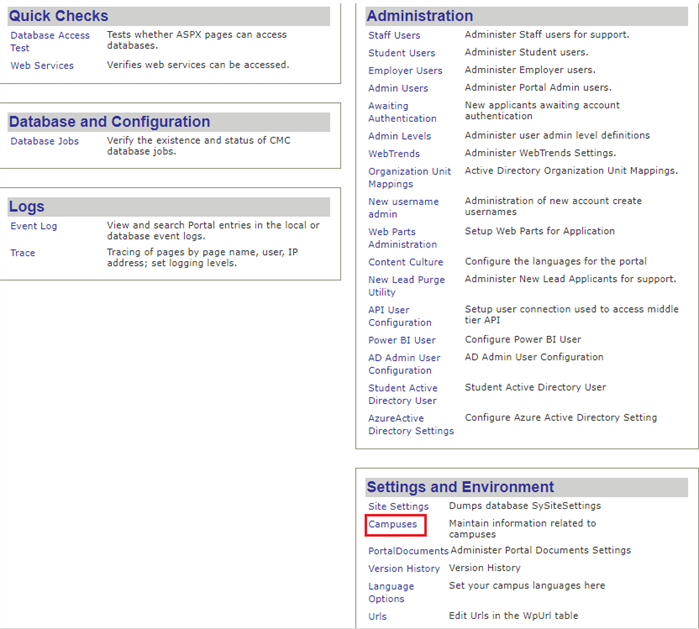Open Organization Unit Mappings
The height and width of the screenshot is (629, 699).
click(x=409, y=178)
